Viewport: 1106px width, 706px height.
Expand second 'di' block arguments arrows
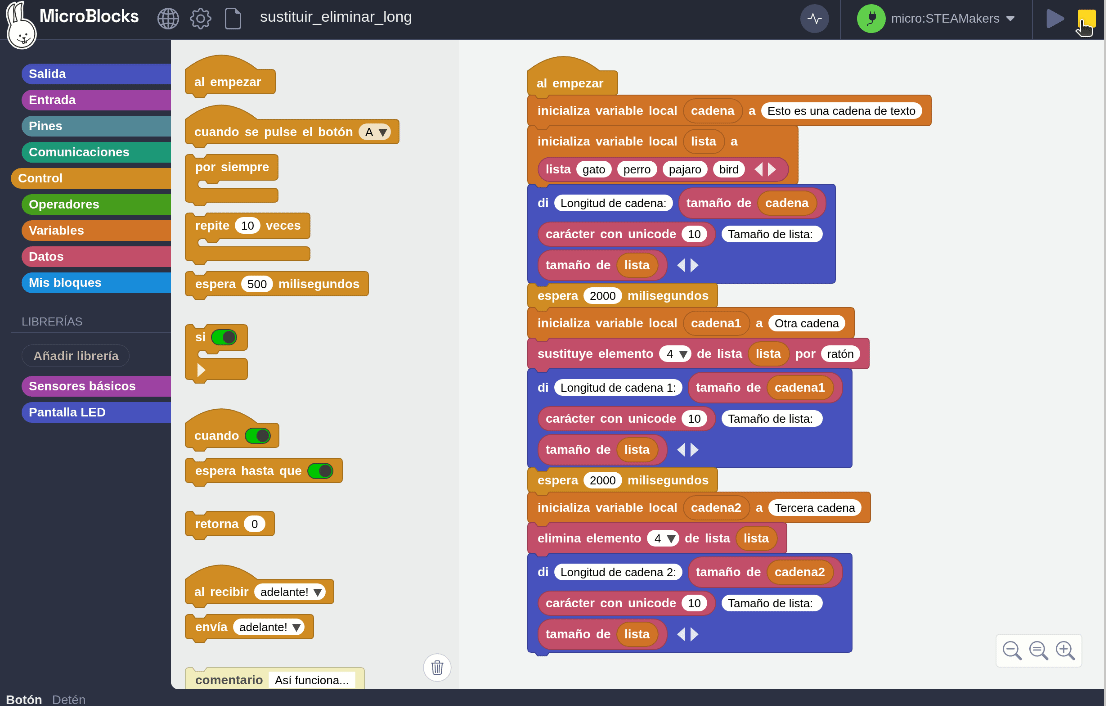[x=688, y=450]
